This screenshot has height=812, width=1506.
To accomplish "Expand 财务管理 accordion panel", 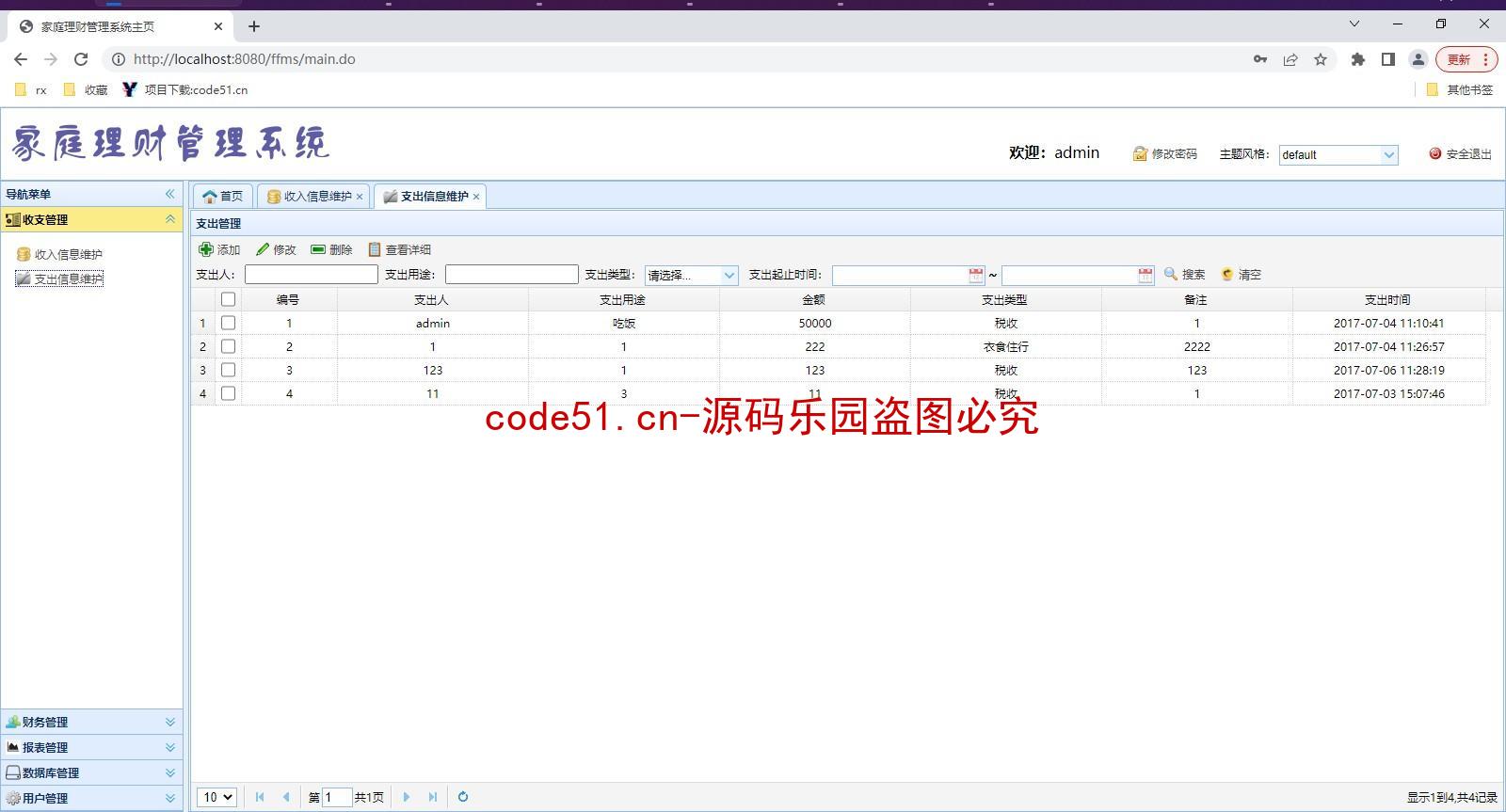I will 170,722.
